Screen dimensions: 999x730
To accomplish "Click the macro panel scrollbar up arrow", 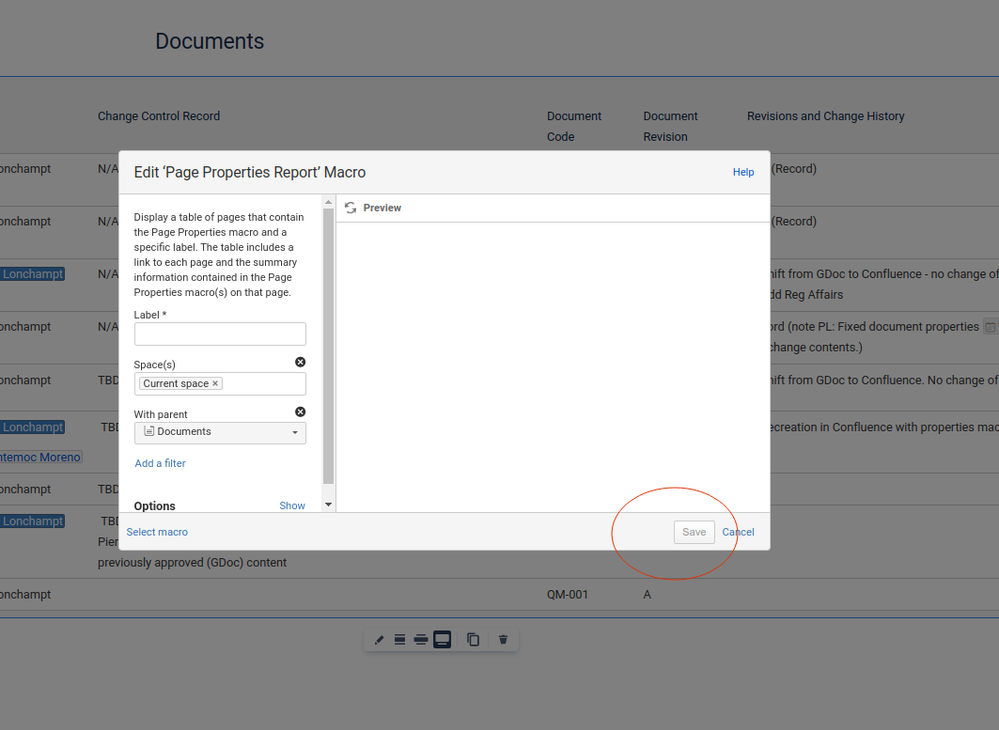I will [328, 203].
